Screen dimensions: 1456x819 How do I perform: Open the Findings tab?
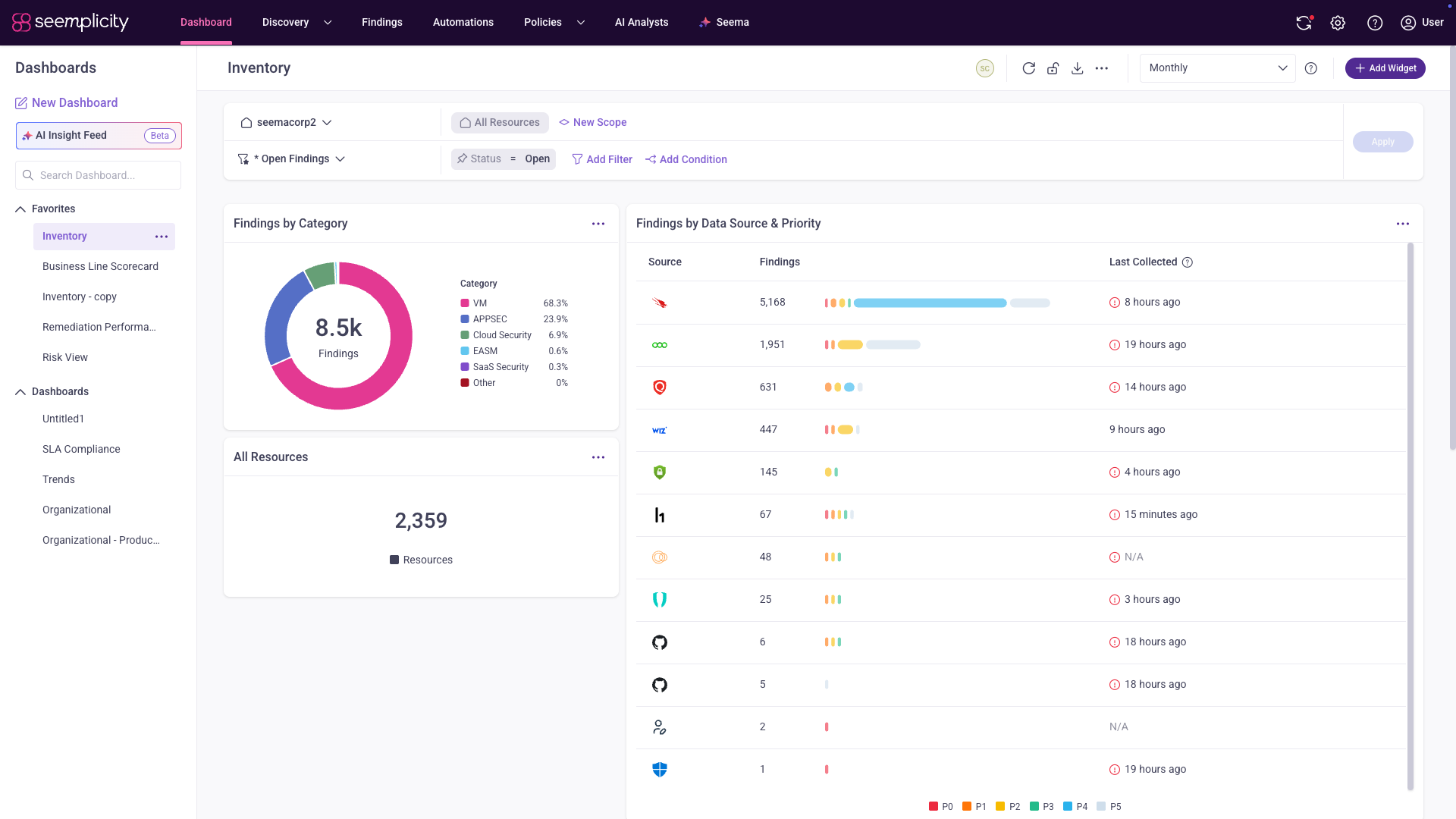coord(381,23)
